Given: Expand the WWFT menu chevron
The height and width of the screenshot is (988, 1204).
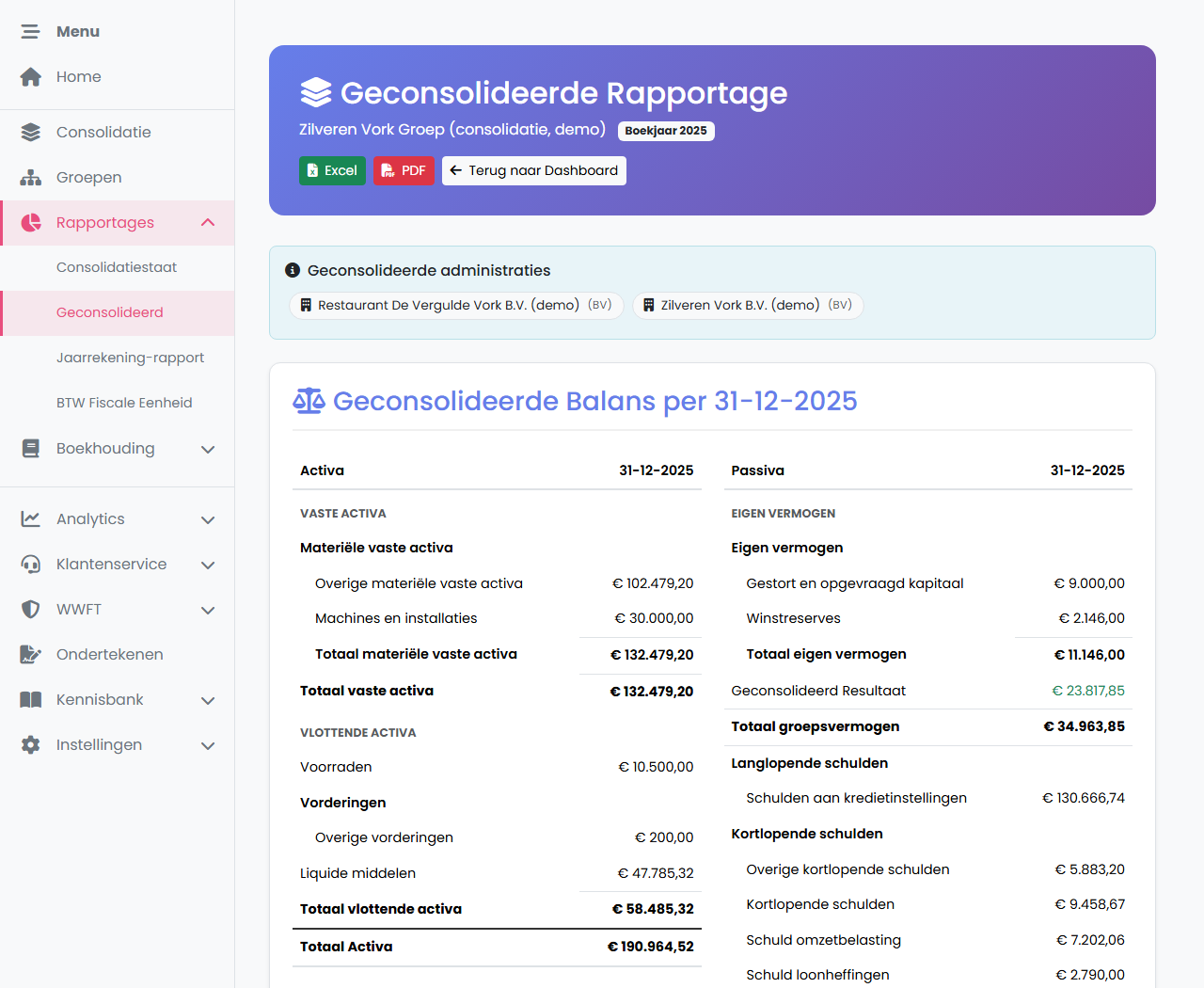Looking at the screenshot, I should pos(208,610).
